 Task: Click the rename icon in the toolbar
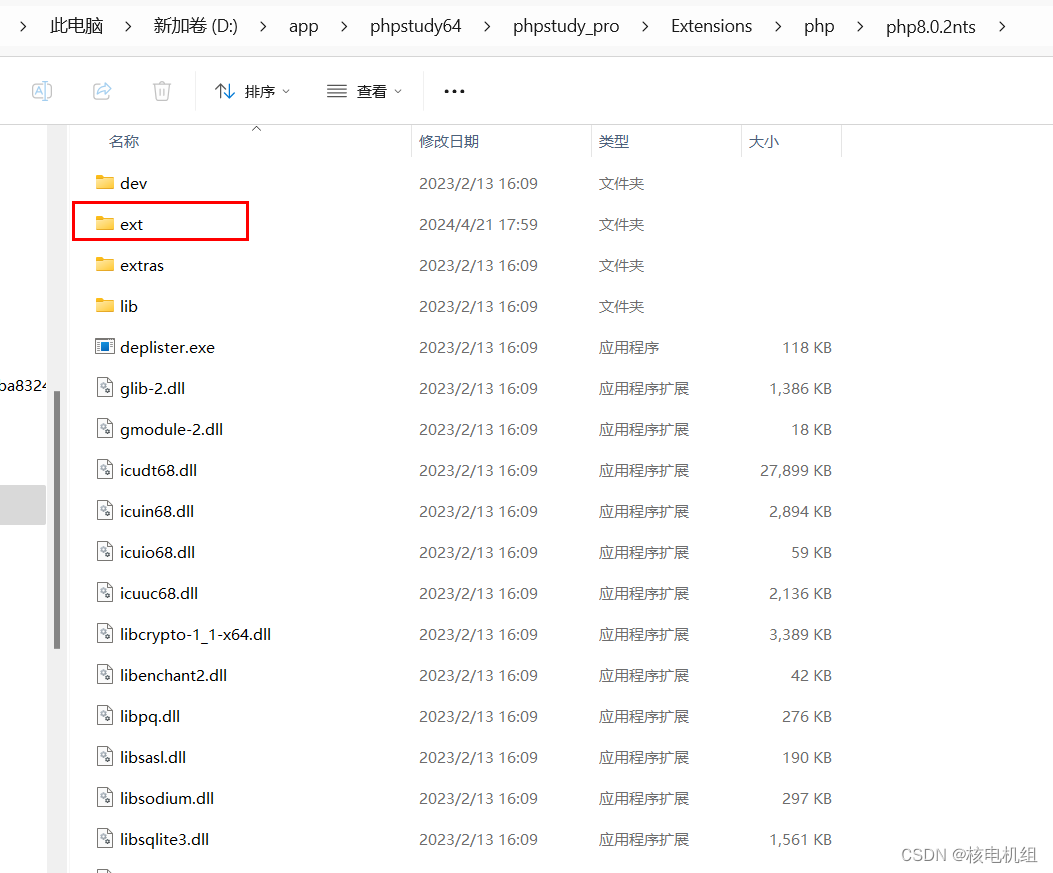41,91
